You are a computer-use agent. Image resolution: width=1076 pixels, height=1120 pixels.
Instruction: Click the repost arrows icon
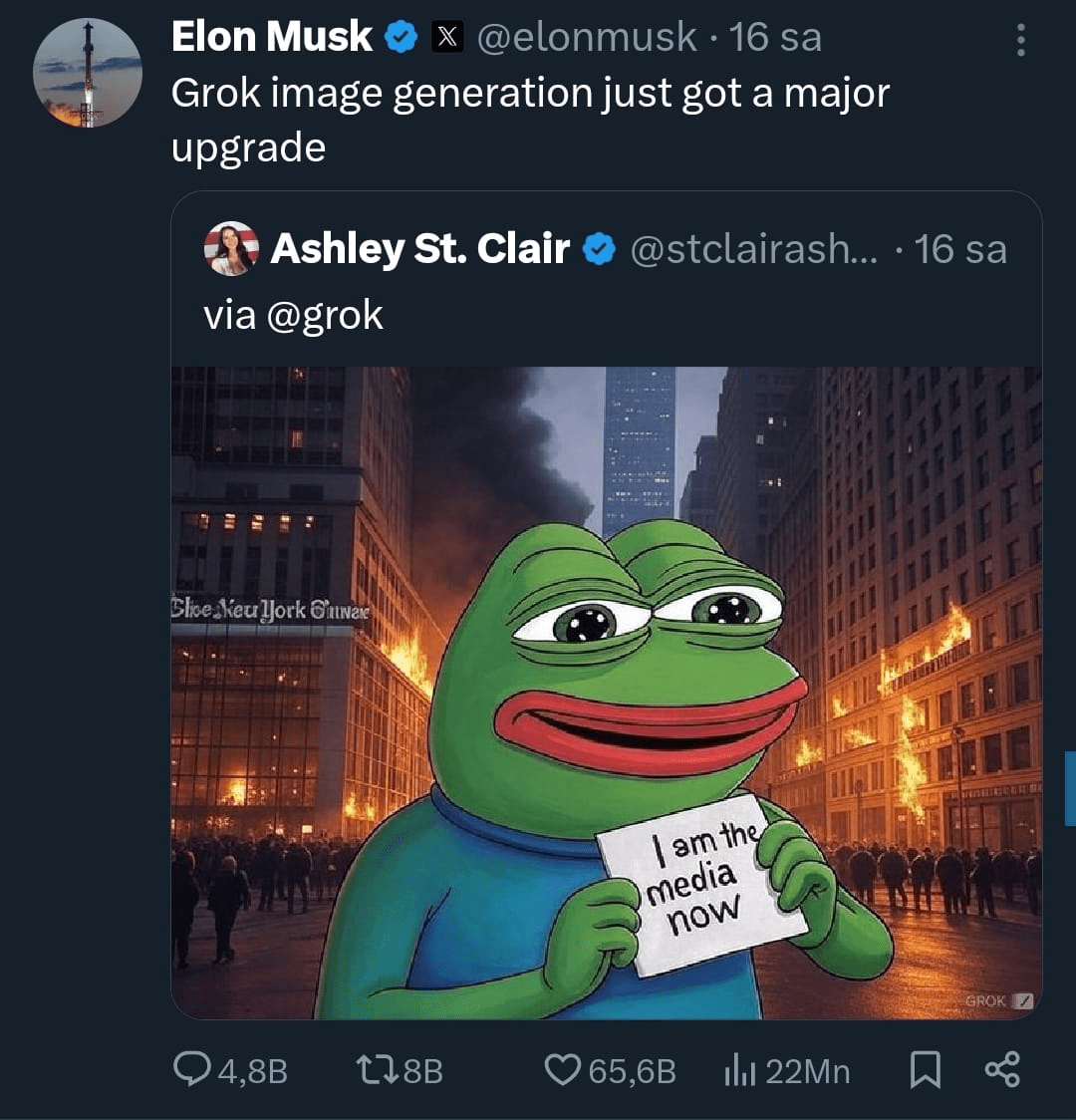(x=378, y=1070)
